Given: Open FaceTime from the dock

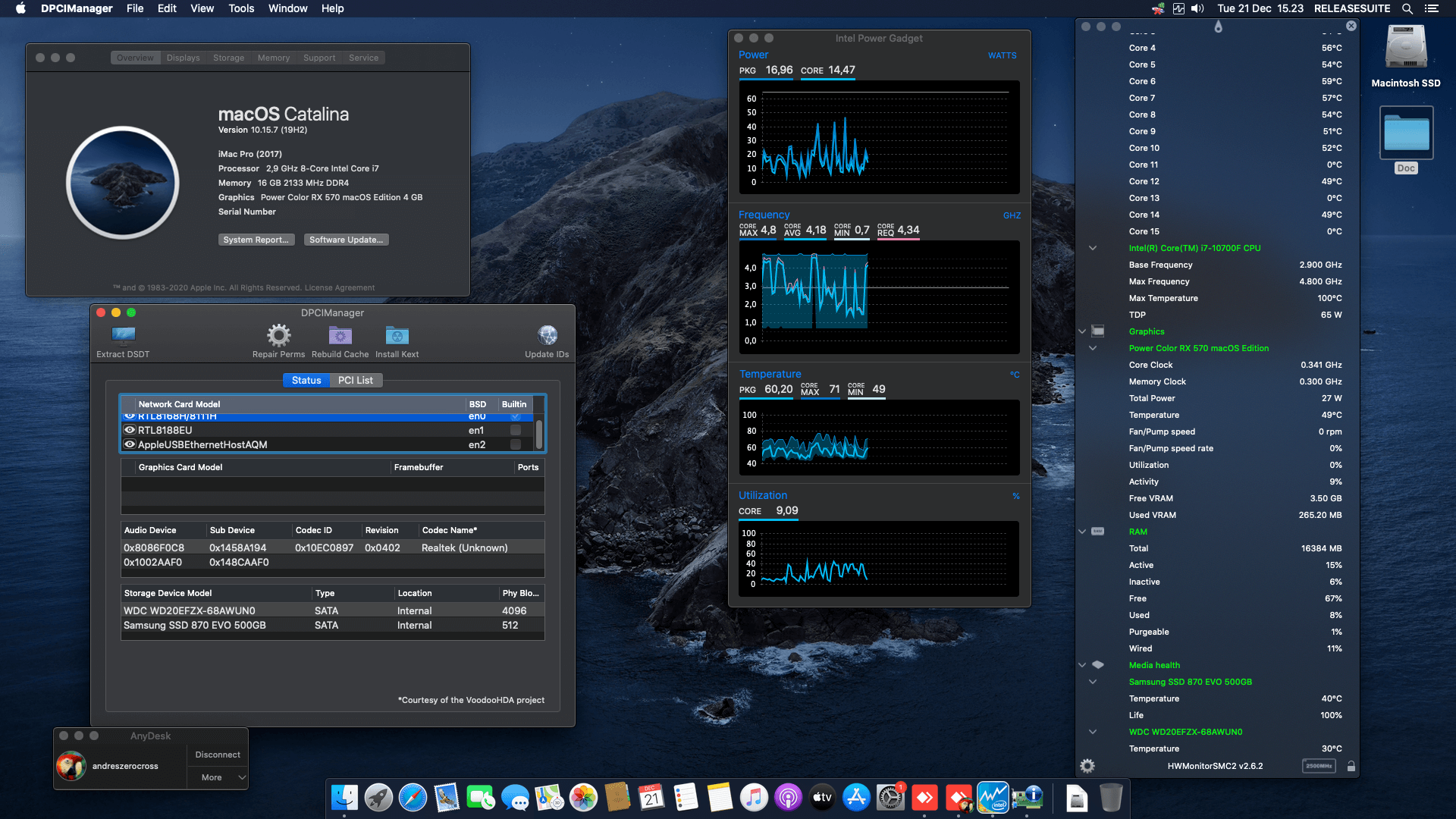Looking at the screenshot, I should [x=481, y=798].
